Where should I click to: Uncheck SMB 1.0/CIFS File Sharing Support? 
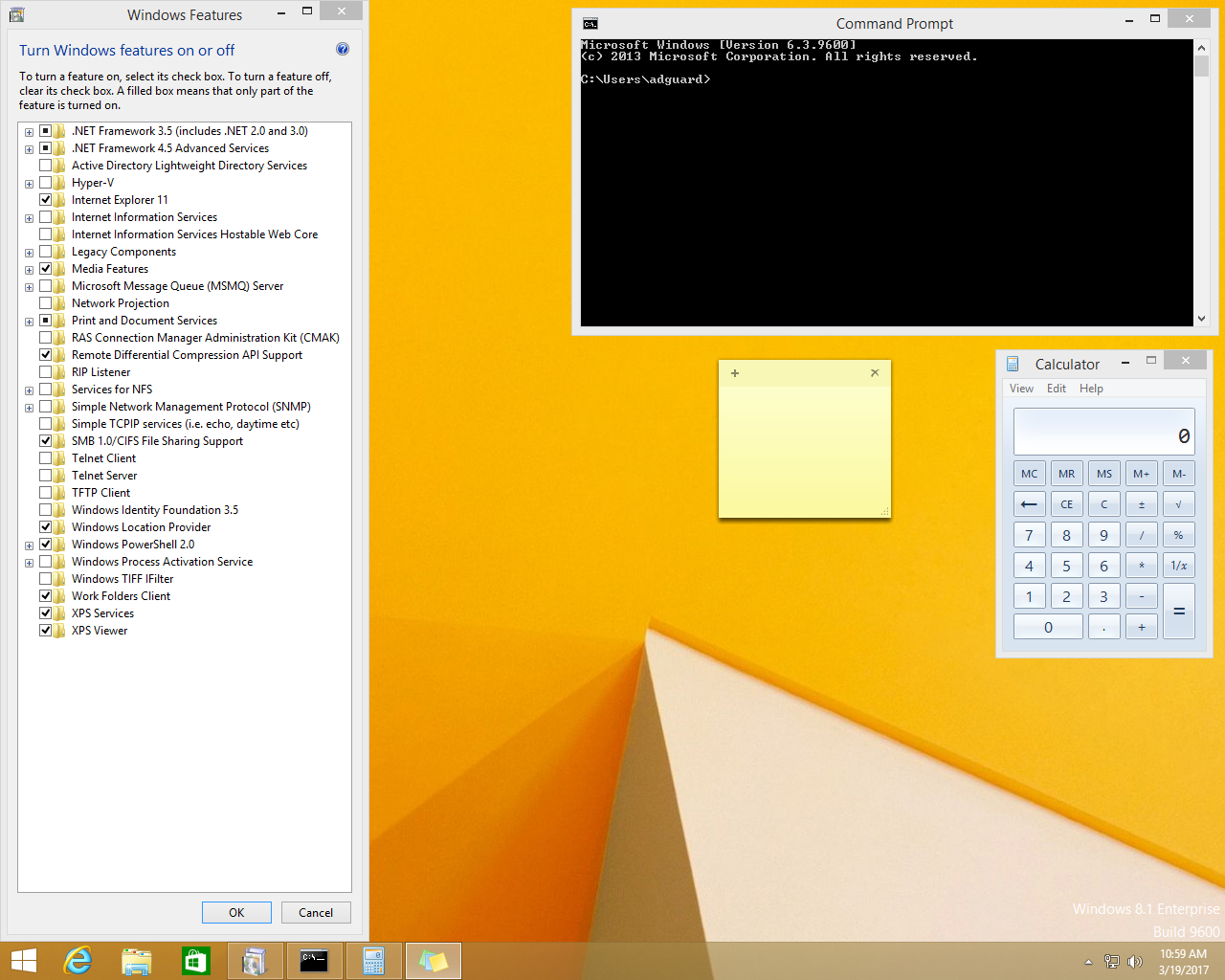click(45, 441)
